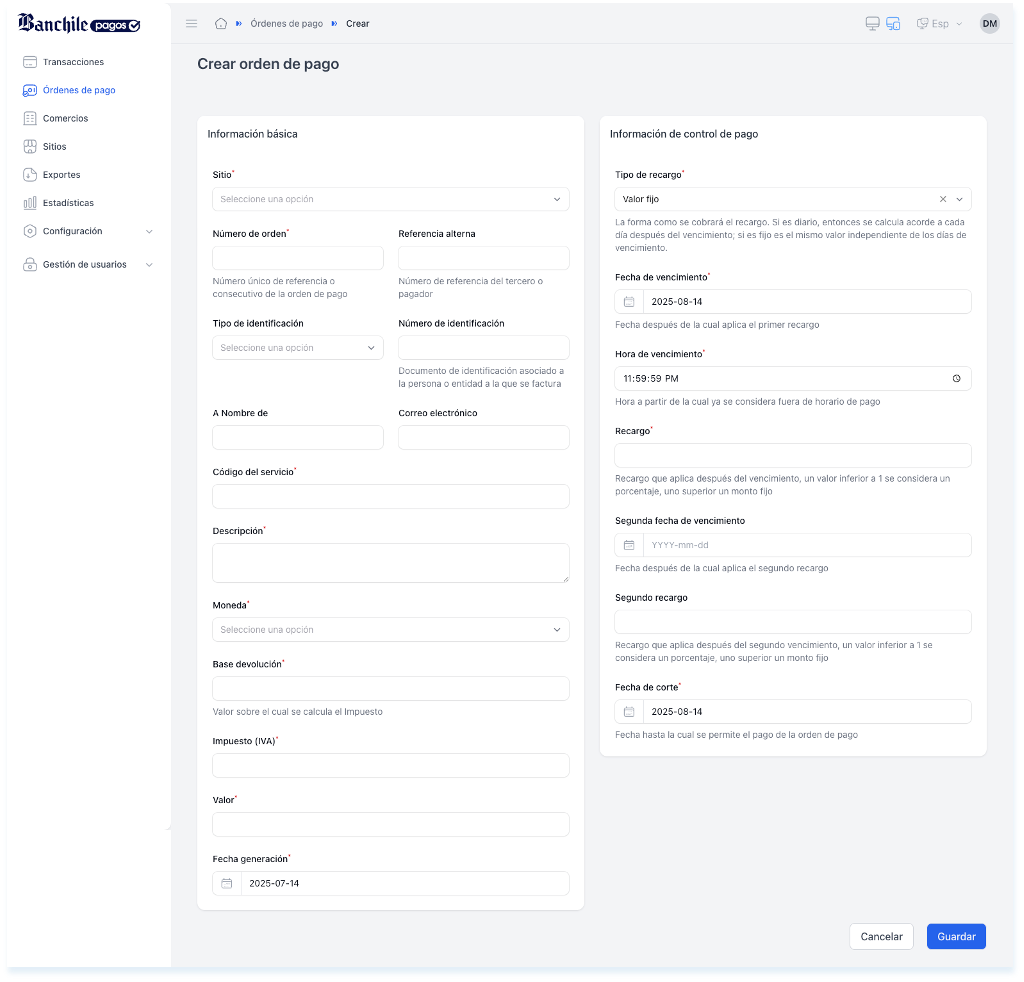
Task: Open the Tipo de recargo dropdown
Action: point(793,199)
